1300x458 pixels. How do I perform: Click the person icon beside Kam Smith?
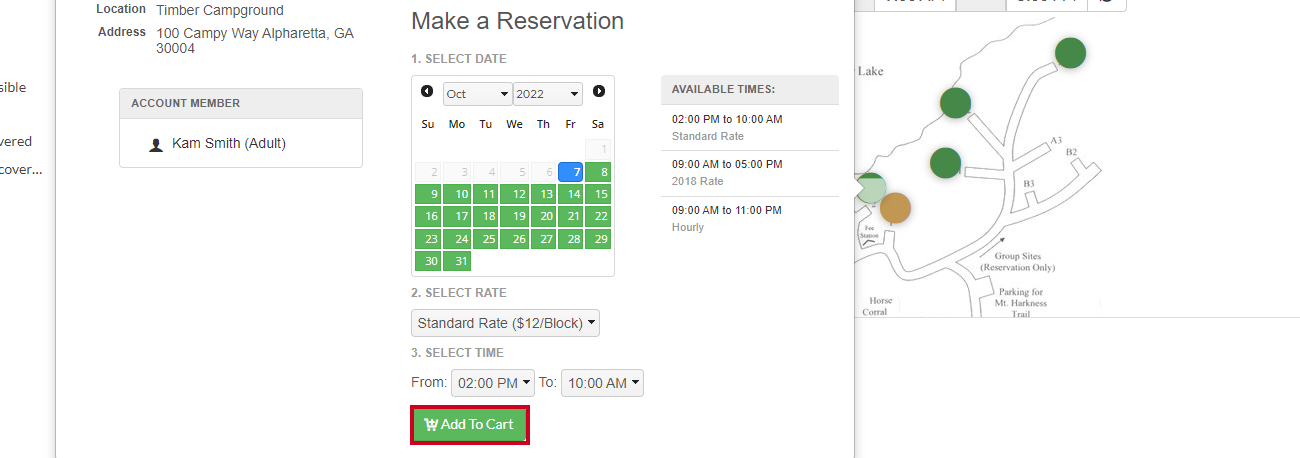pos(156,144)
